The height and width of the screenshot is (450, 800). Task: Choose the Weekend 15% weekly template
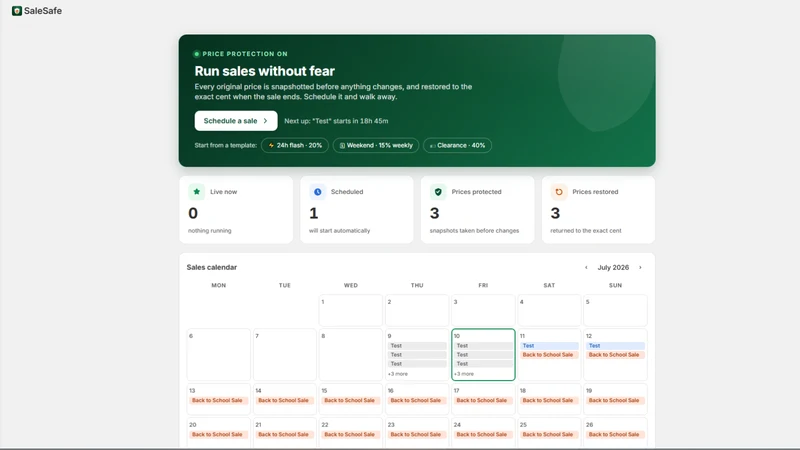(x=376, y=145)
